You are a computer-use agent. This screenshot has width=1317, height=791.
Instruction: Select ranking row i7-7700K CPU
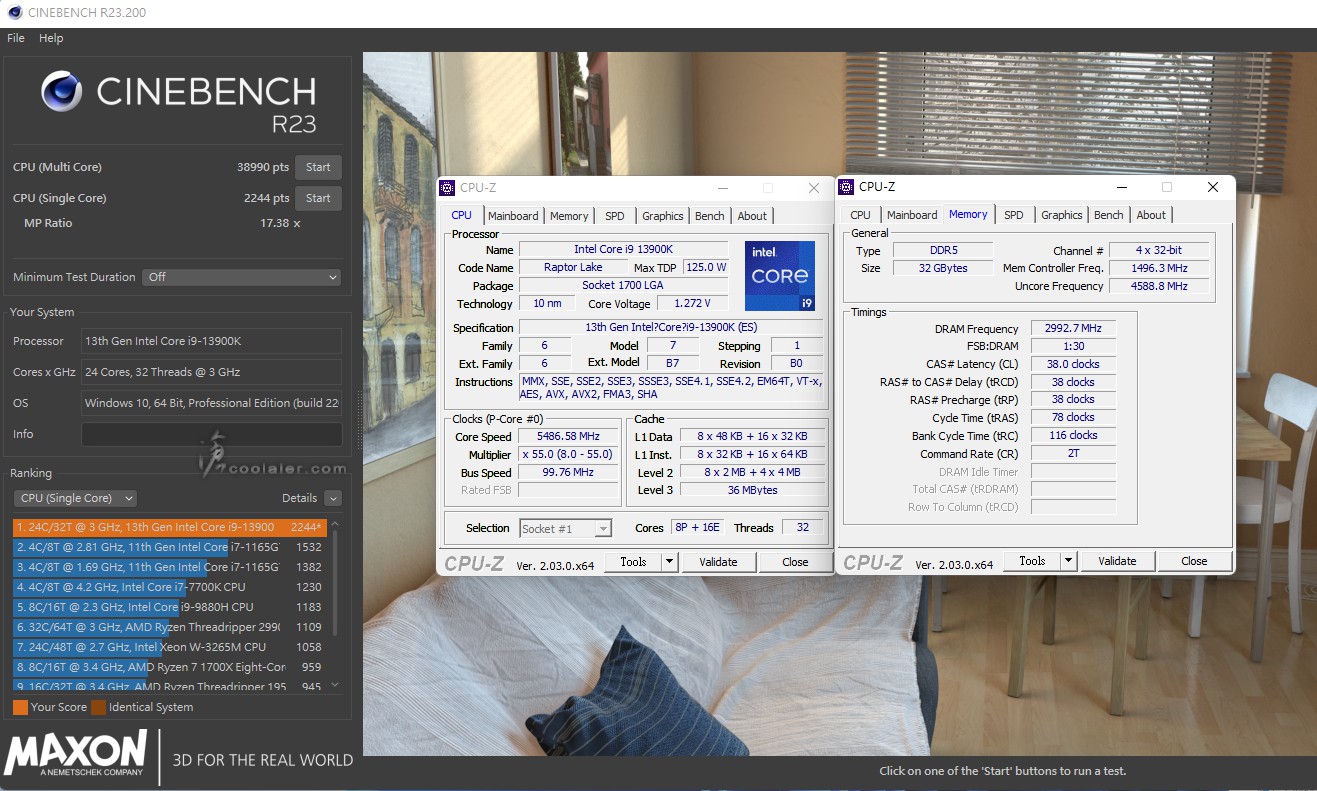170,587
